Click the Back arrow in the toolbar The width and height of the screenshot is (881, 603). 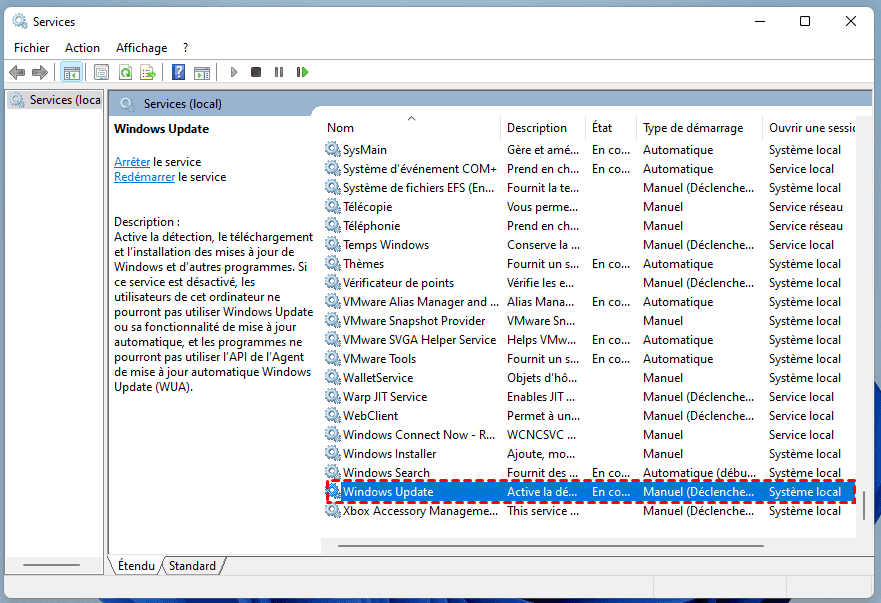click(x=17, y=72)
